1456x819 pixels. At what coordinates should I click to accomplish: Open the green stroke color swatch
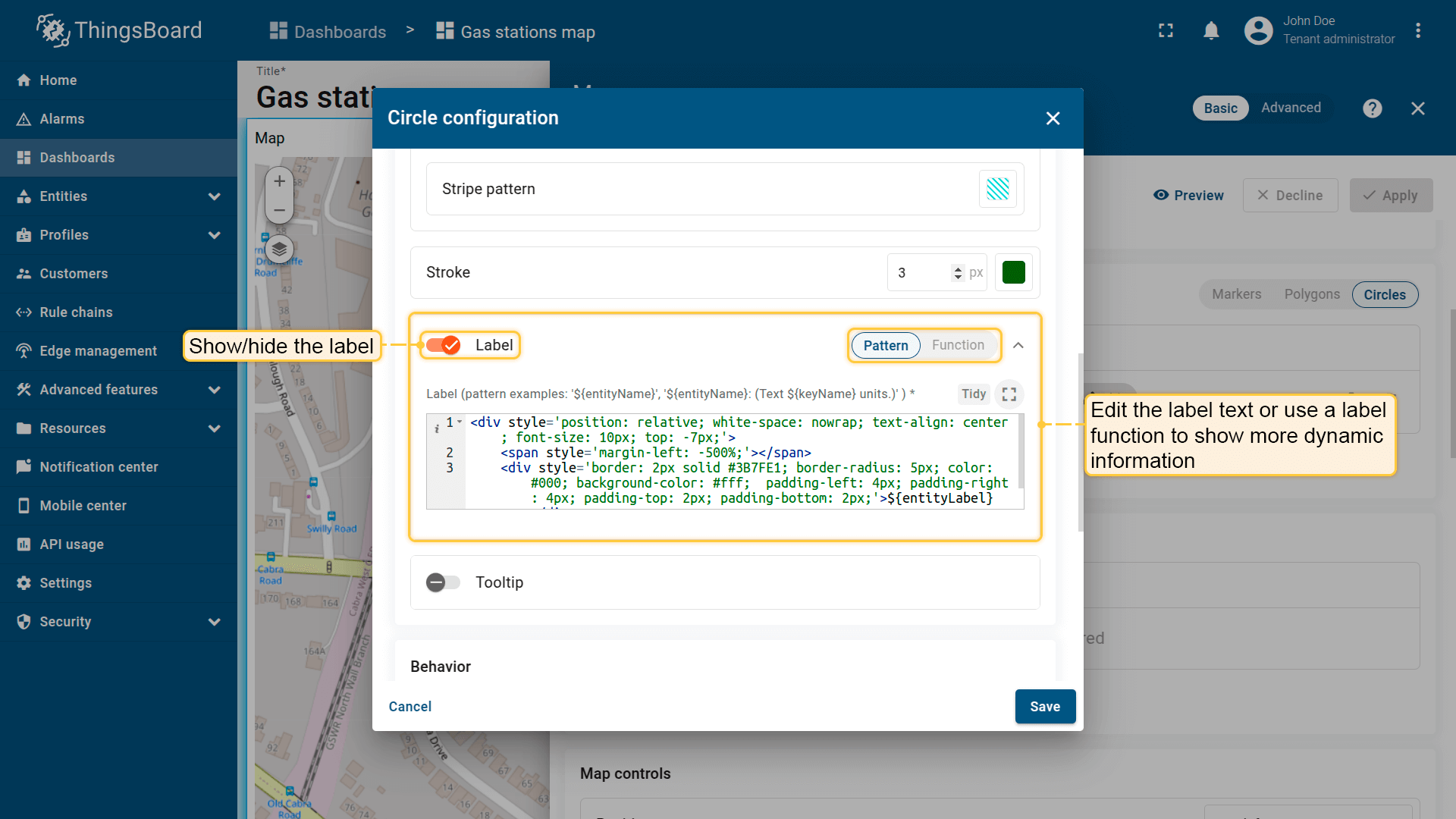point(1013,272)
